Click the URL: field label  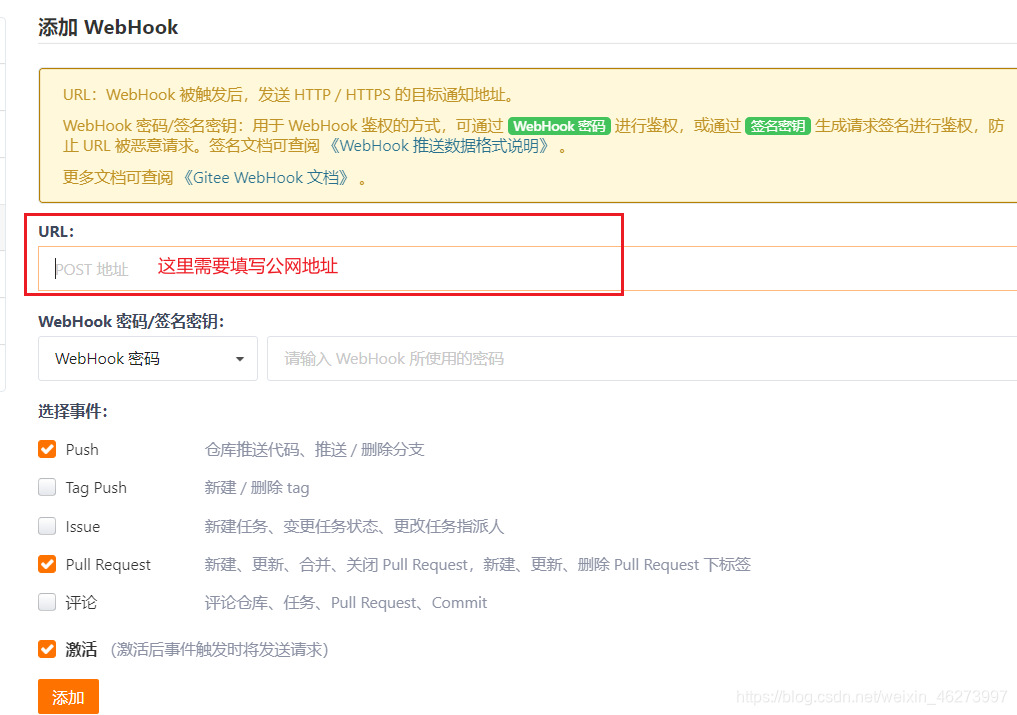pyautogui.click(x=56, y=232)
